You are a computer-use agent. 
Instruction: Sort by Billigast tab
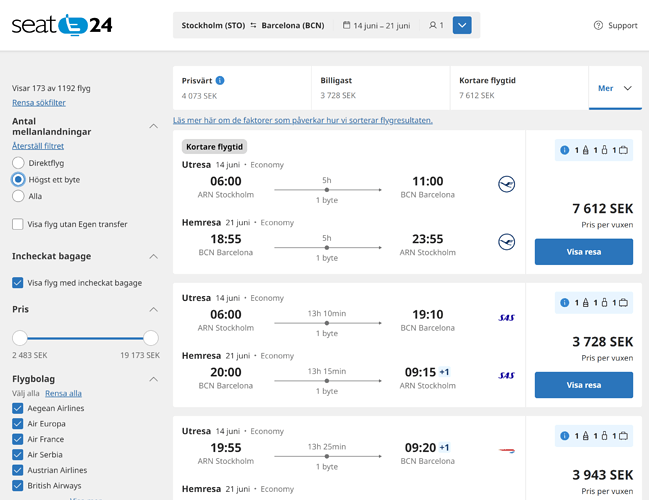coord(380,88)
